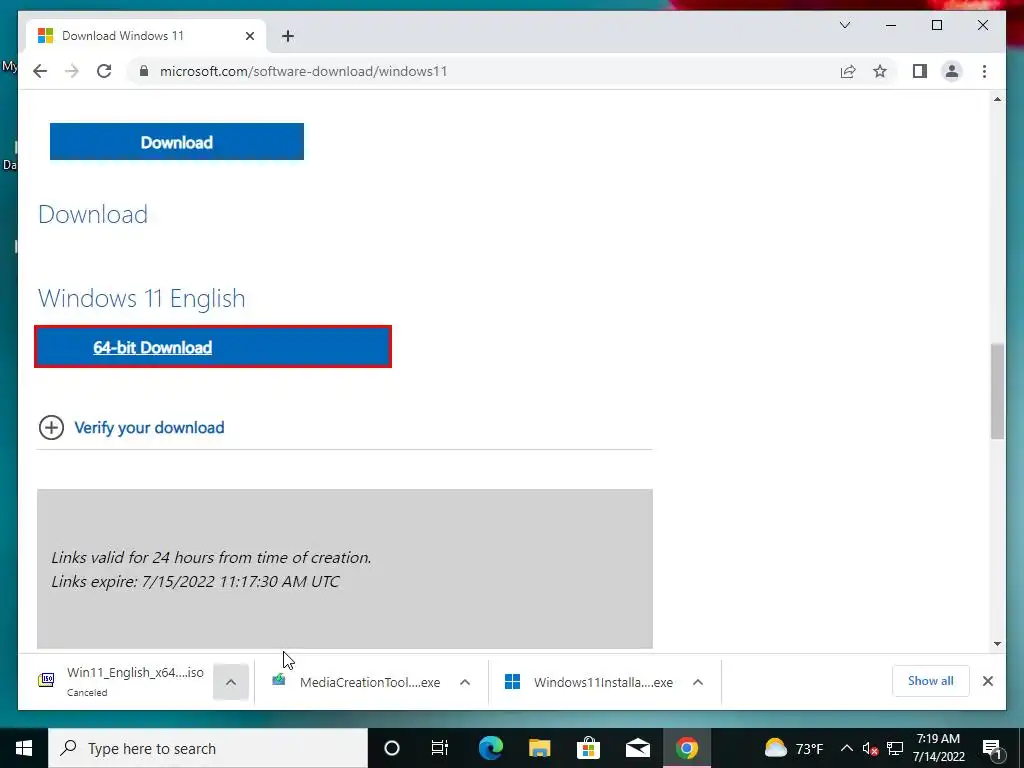Image resolution: width=1024 pixels, height=768 pixels.
Task: Open the clock showing 7:19 AM
Action: (938, 748)
